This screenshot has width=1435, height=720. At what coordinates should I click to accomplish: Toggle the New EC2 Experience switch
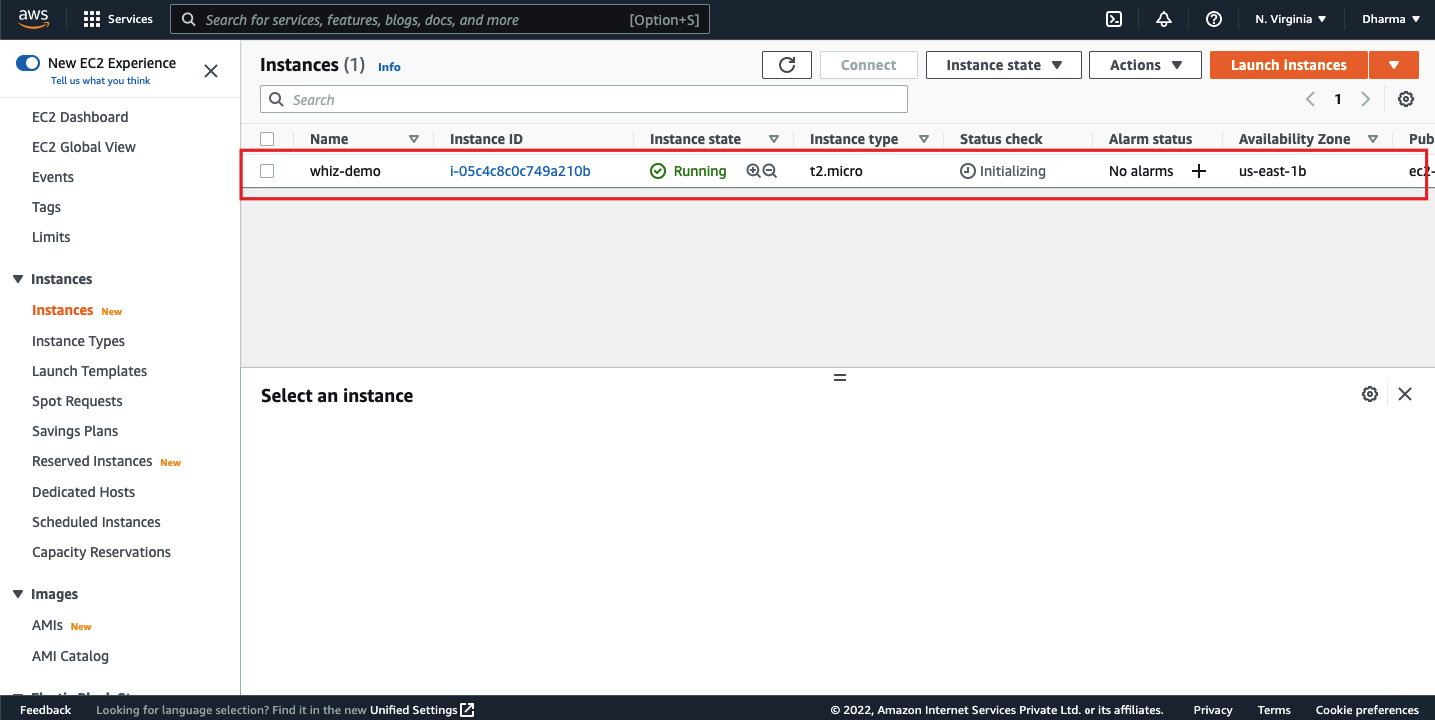tap(28, 63)
